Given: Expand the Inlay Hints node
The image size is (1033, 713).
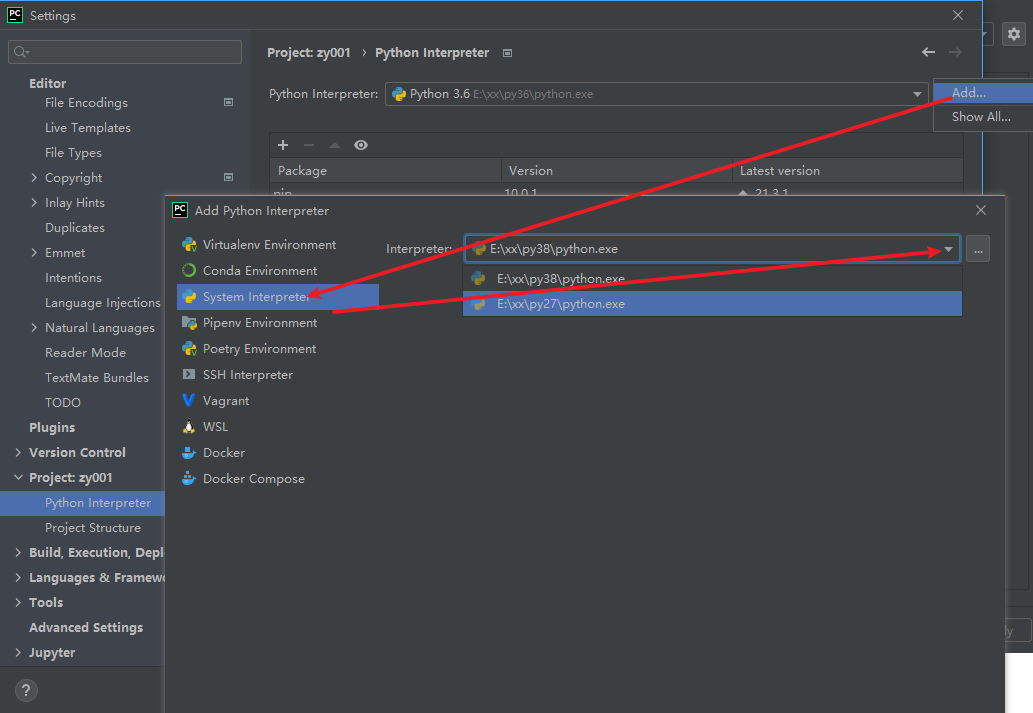Looking at the screenshot, I should (34, 202).
